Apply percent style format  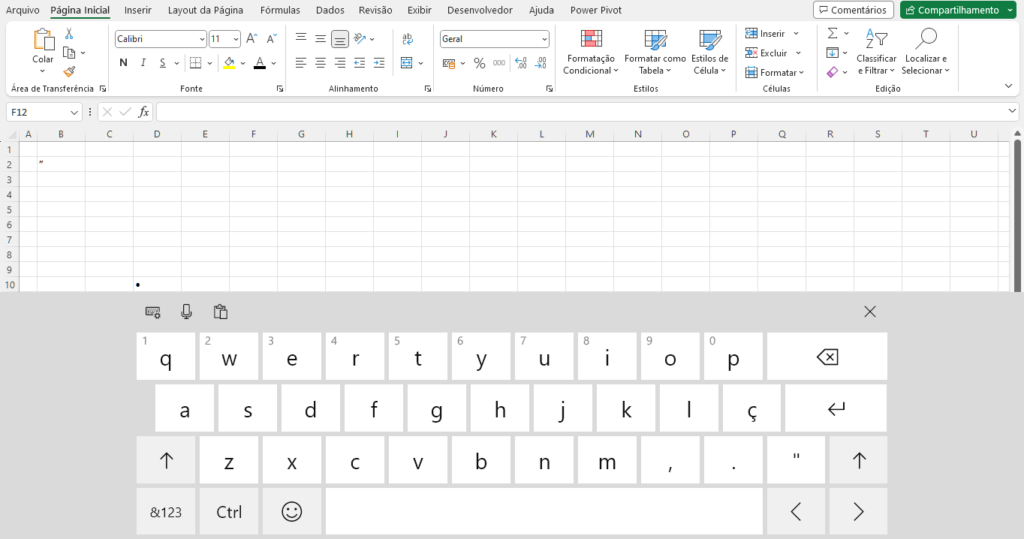(x=479, y=63)
